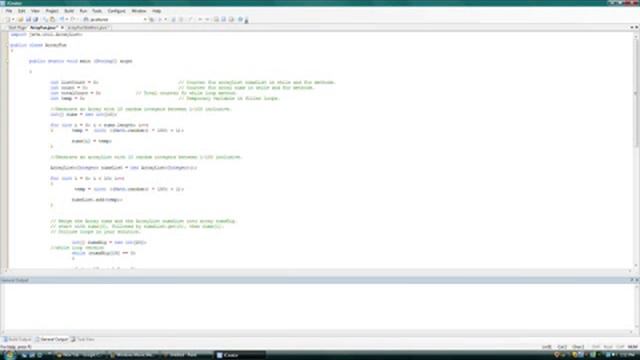Screen dimensions: 640x360
Task: Switch to the third editor file tab
Action: pyautogui.click(x=89, y=28)
